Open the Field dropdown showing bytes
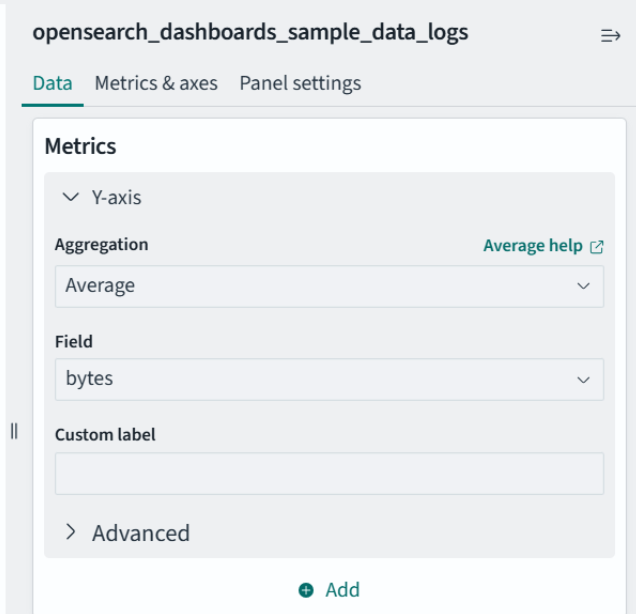This screenshot has height=614, width=636. [x=329, y=380]
